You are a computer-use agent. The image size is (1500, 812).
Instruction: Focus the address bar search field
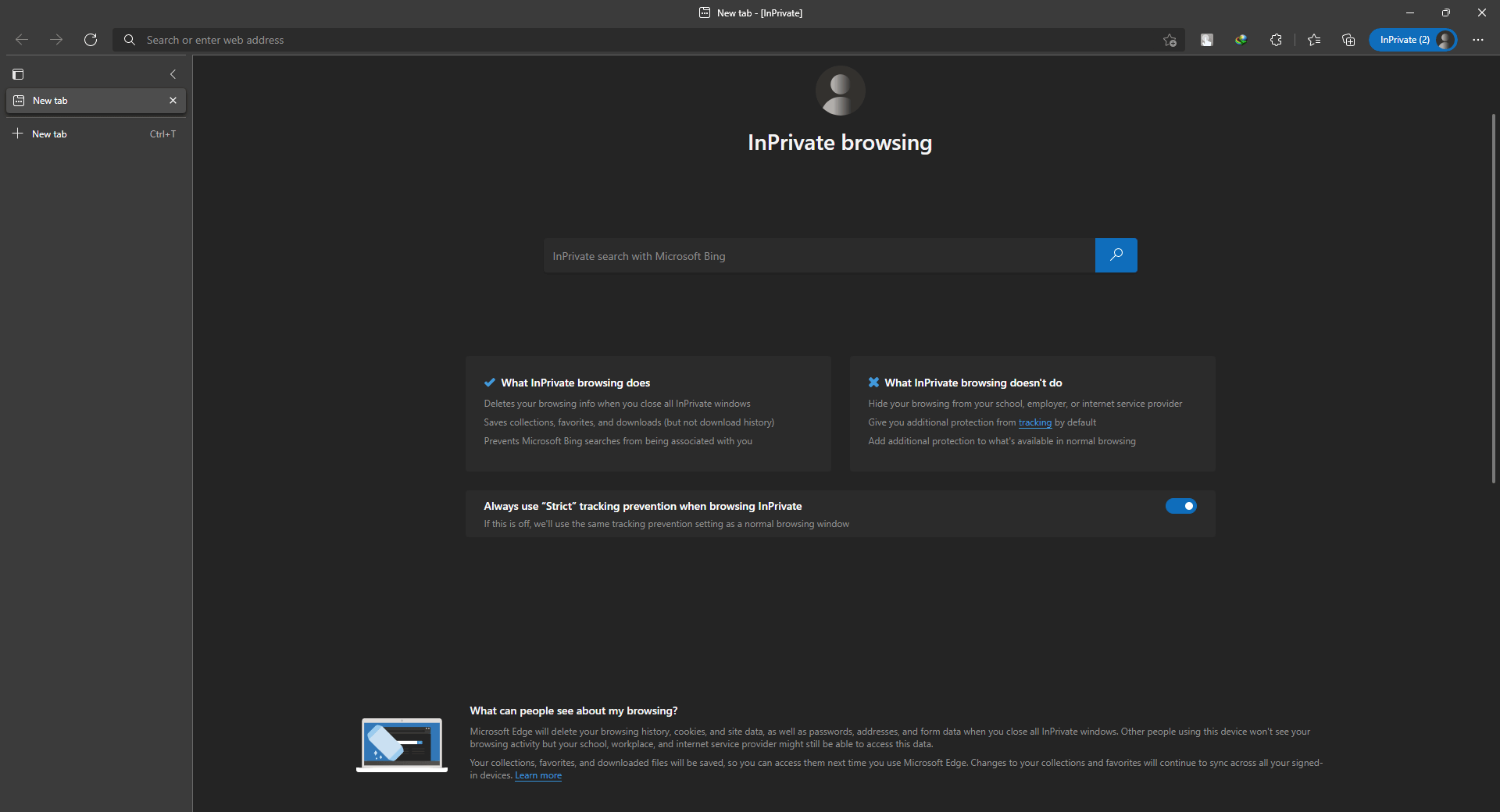(648, 40)
